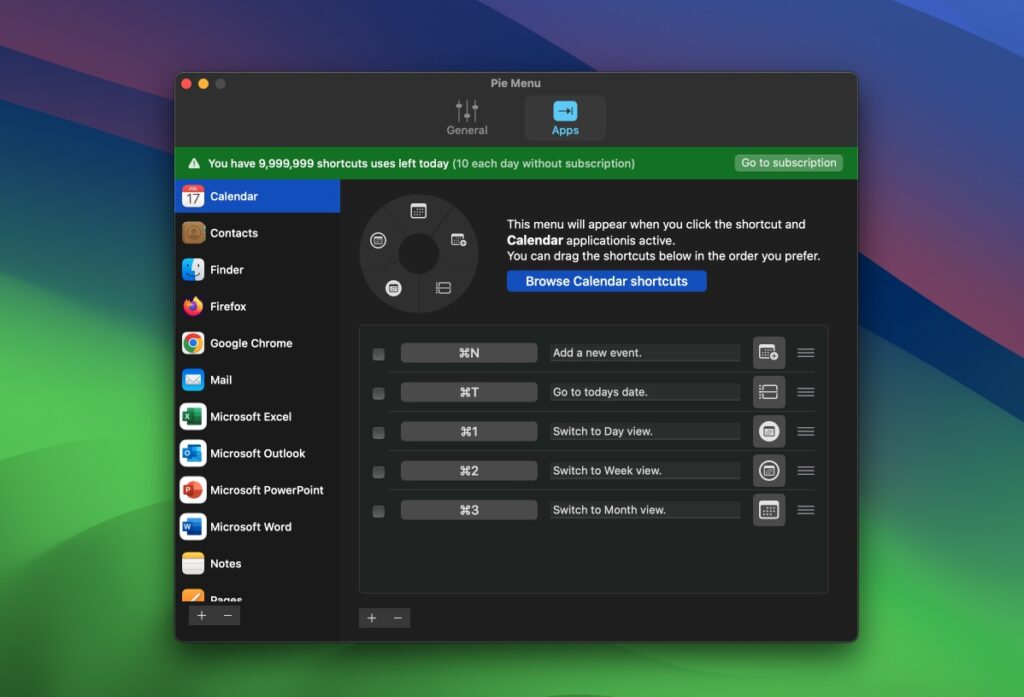Viewport: 1024px width, 697px height.
Task: Tick the checkbox for 'Go to todays date'
Action: click(378, 393)
